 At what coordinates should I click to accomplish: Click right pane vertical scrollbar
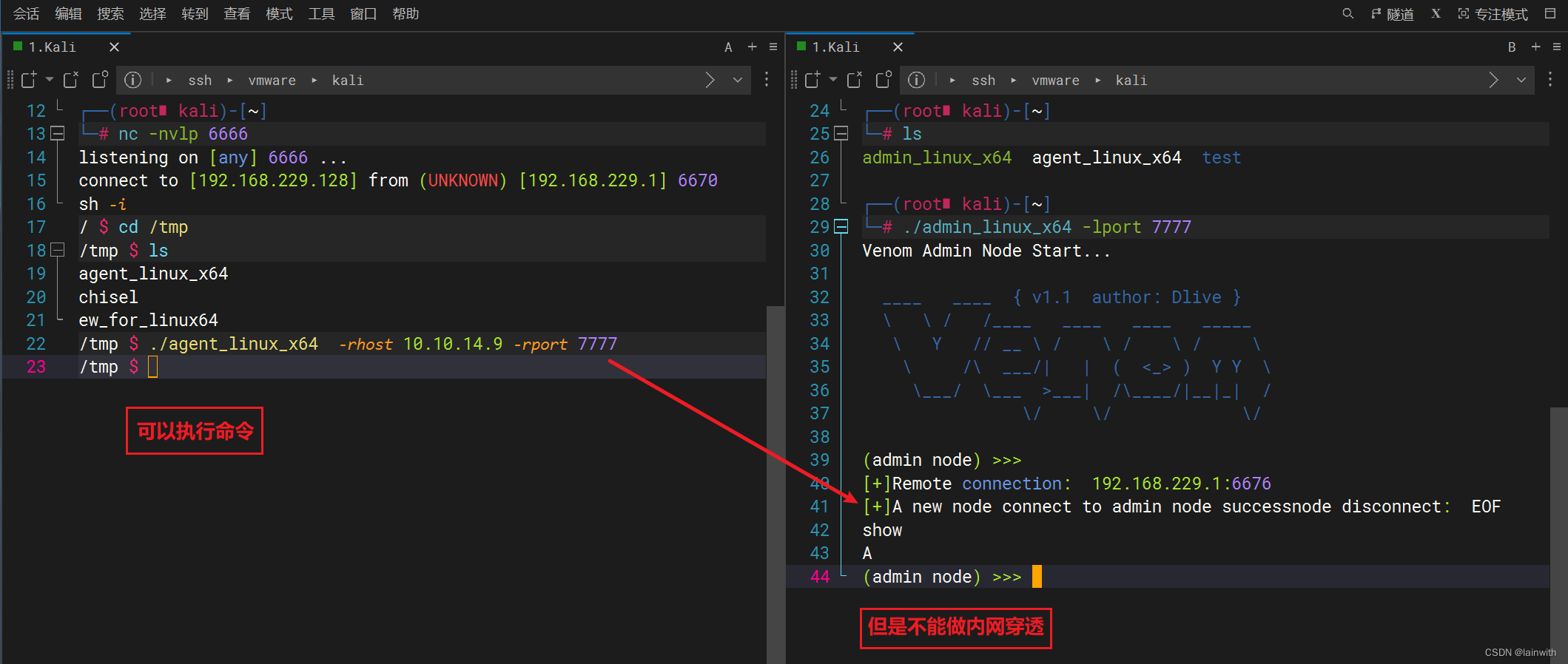(x=1558, y=535)
